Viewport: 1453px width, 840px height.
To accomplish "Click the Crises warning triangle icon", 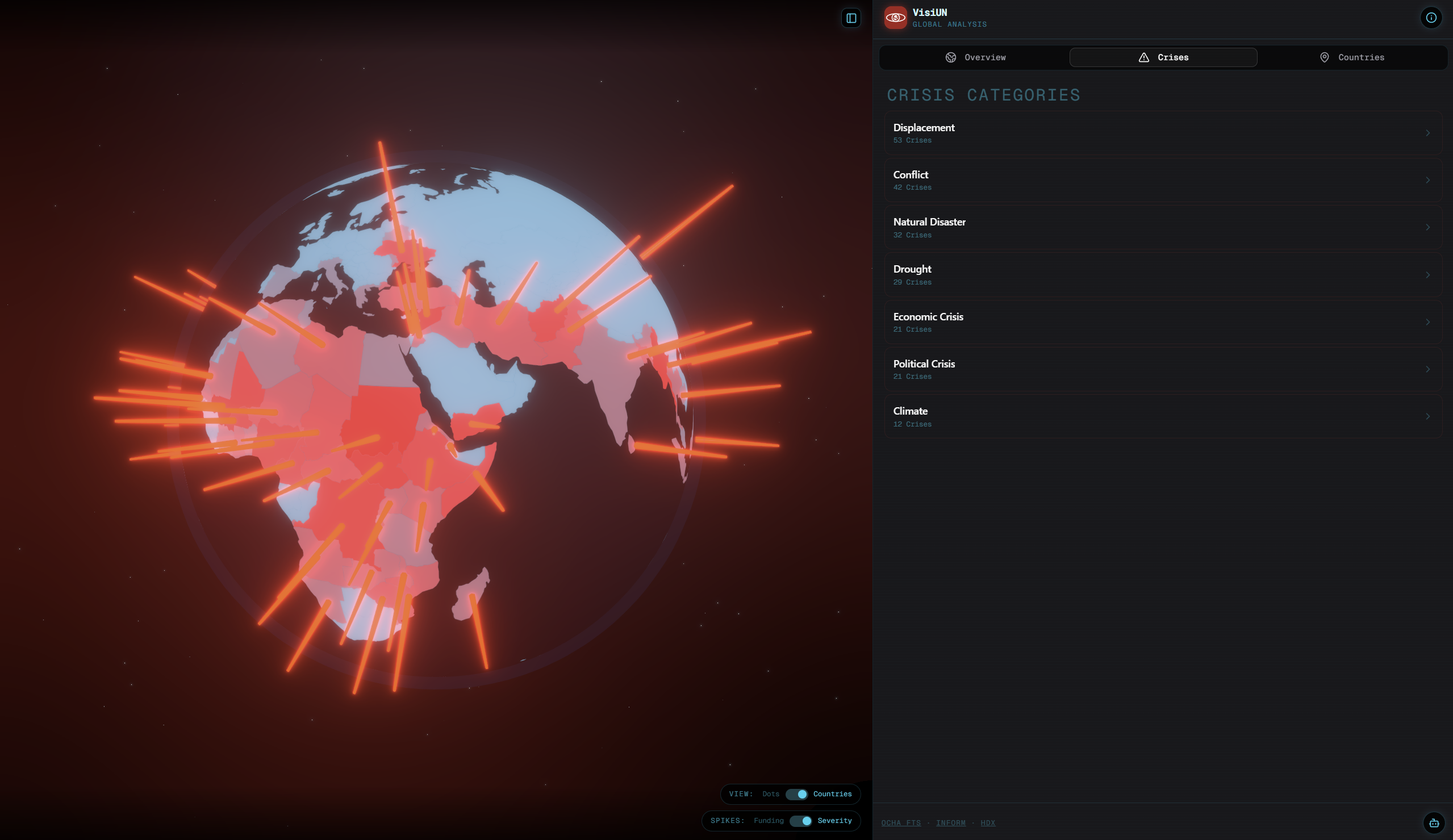I will pos(1144,58).
